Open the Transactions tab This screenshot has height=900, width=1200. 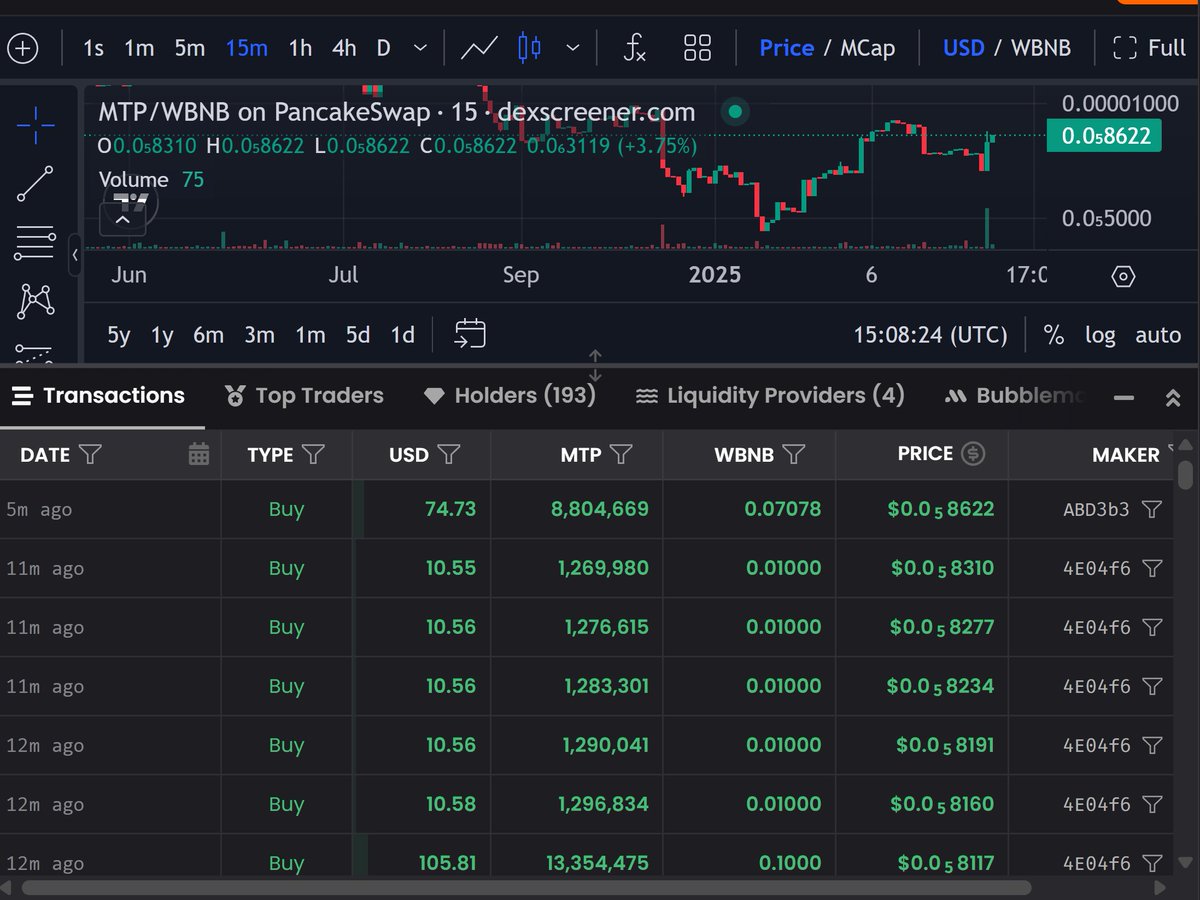pyautogui.click(x=98, y=396)
